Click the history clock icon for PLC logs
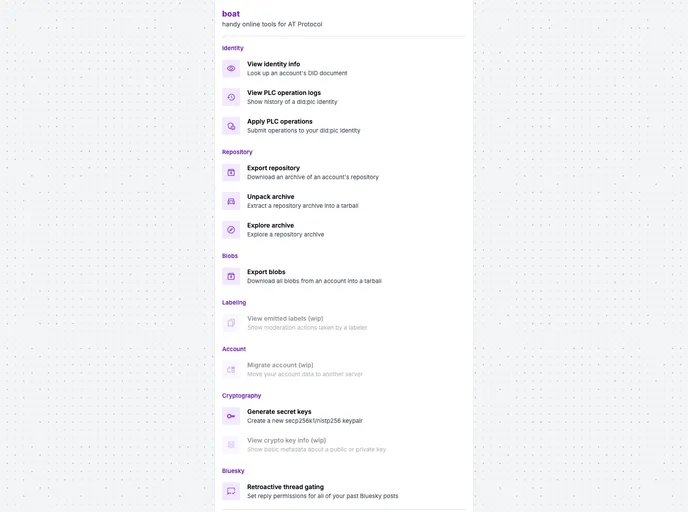The width and height of the screenshot is (688, 512). click(231, 97)
